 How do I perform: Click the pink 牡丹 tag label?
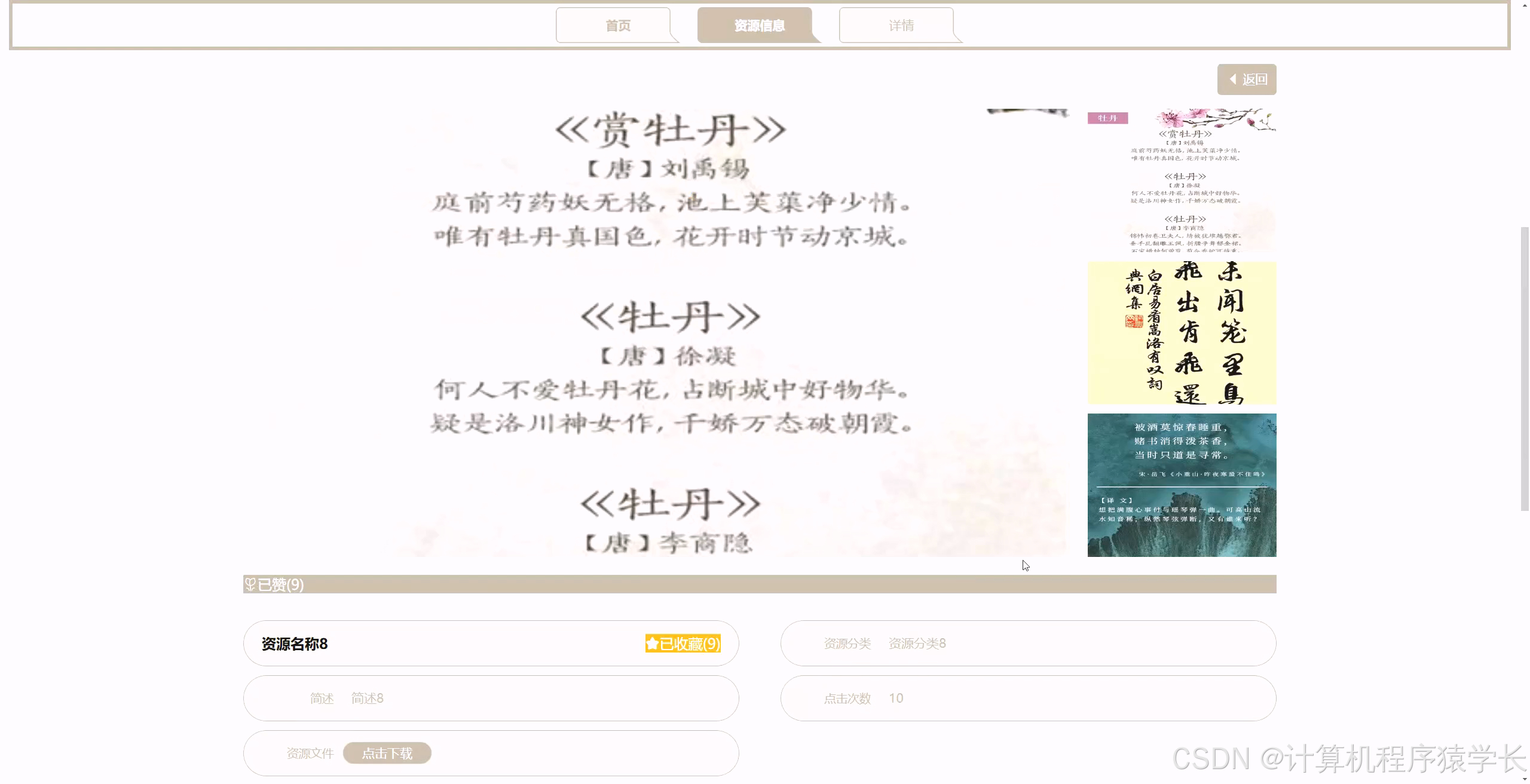pyautogui.click(x=1107, y=118)
